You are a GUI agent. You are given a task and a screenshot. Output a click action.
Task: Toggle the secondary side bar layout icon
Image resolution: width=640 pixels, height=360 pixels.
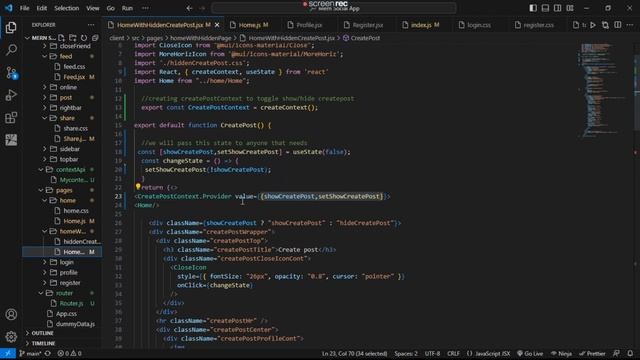coord(558,8)
